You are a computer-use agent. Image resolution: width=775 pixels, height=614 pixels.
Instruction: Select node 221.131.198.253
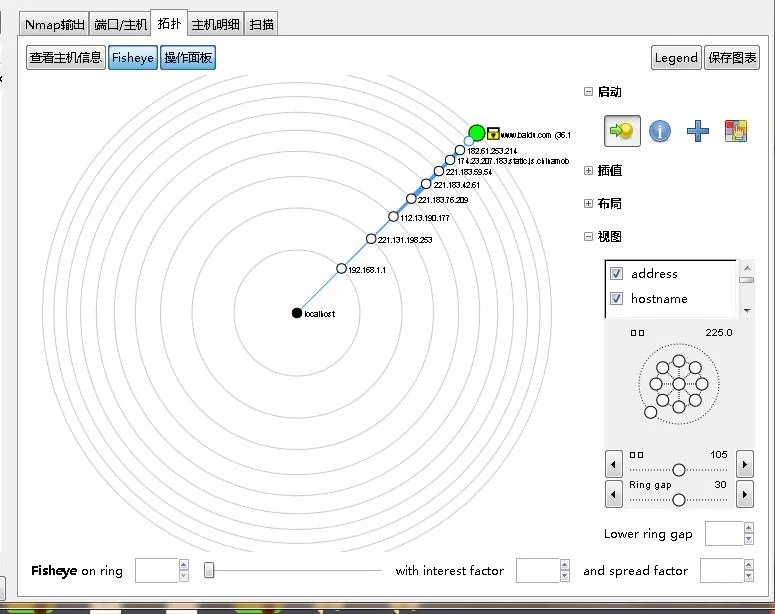click(371, 239)
